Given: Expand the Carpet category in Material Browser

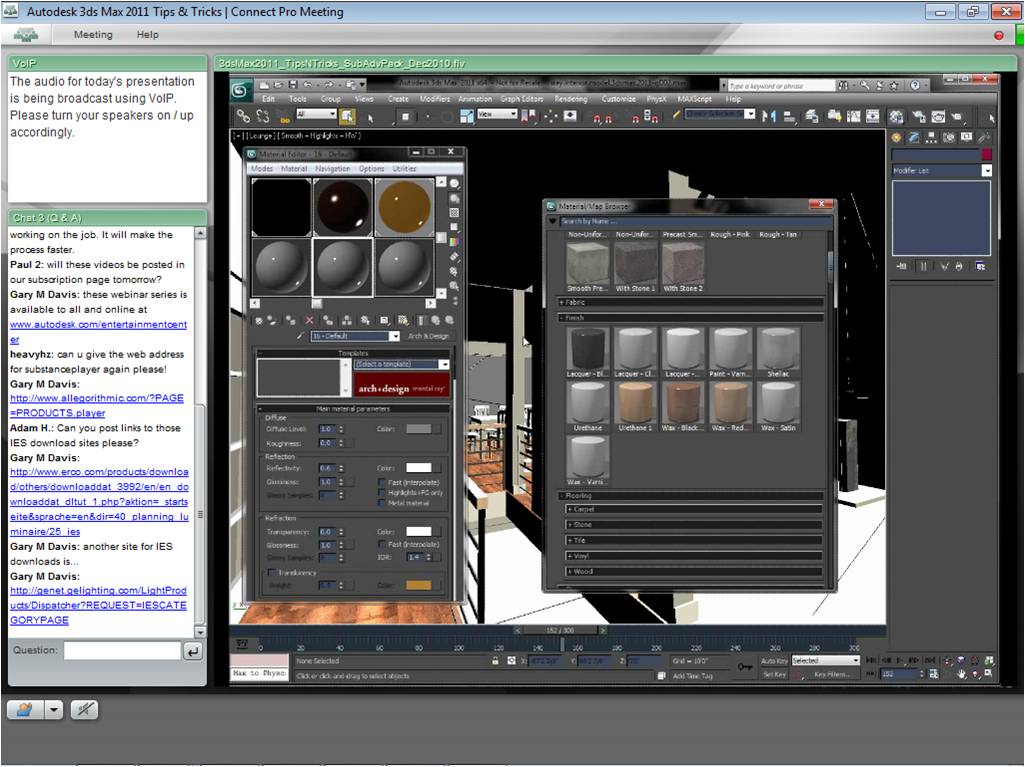Looking at the screenshot, I should (694, 509).
